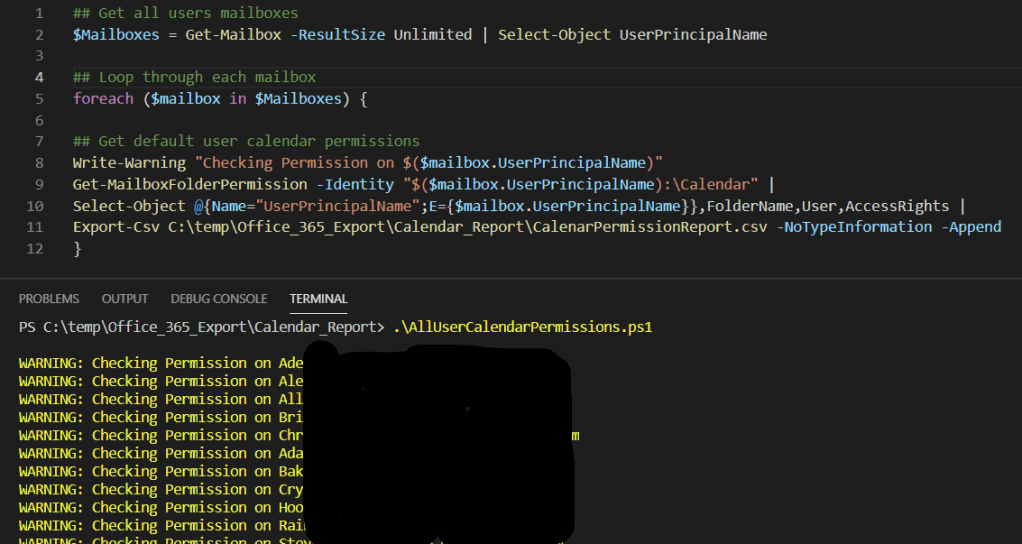Switch to the DEBUG CONSOLE tab
This screenshot has height=544, width=1022.
point(218,298)
